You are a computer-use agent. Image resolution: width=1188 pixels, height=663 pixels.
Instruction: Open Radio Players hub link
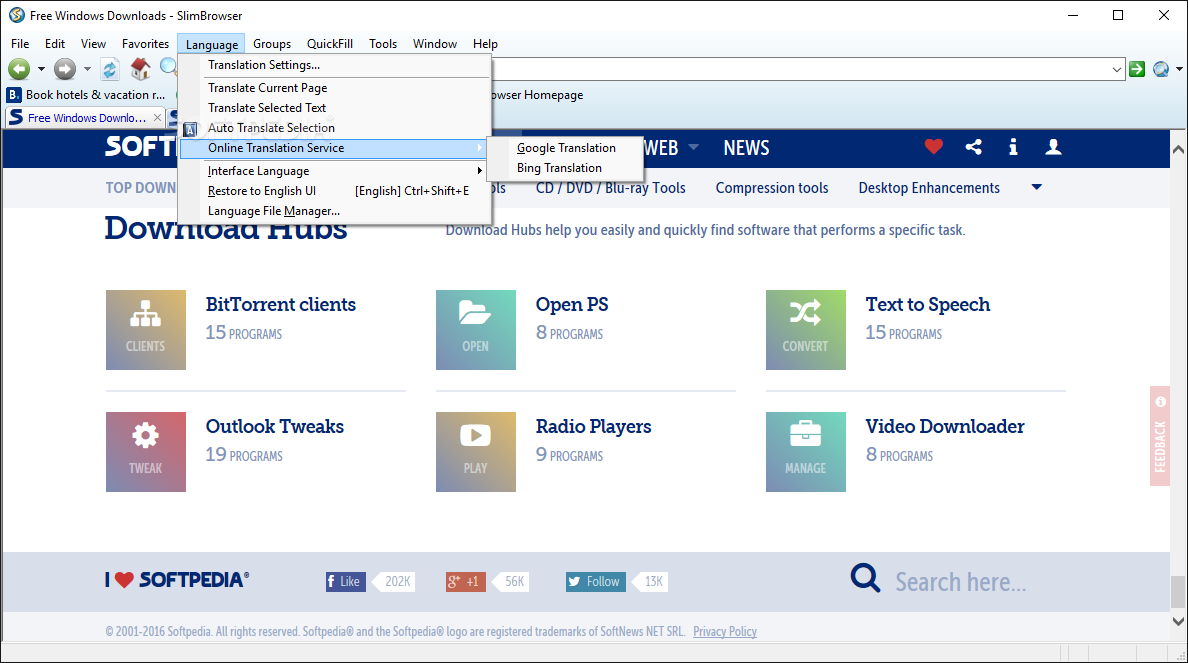(593, 426)
